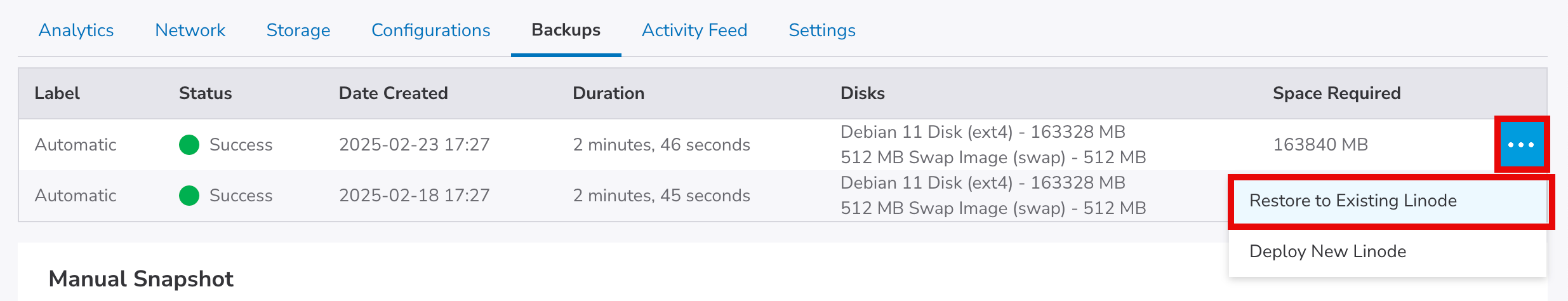Open the Settings tab
Screen dimensions: 1568x301
[821, 30]
